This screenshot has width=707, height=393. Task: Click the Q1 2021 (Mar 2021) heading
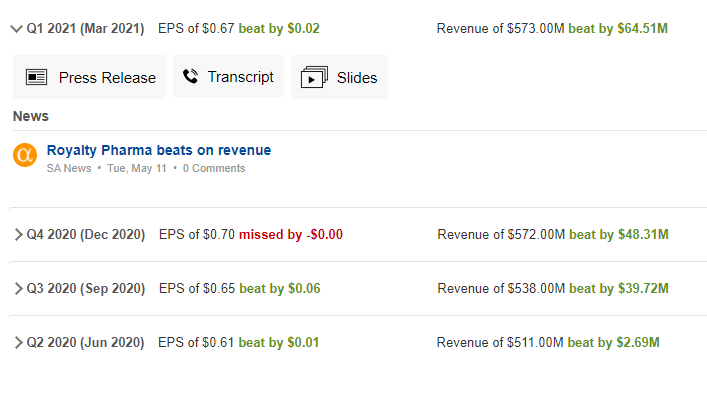85,28
